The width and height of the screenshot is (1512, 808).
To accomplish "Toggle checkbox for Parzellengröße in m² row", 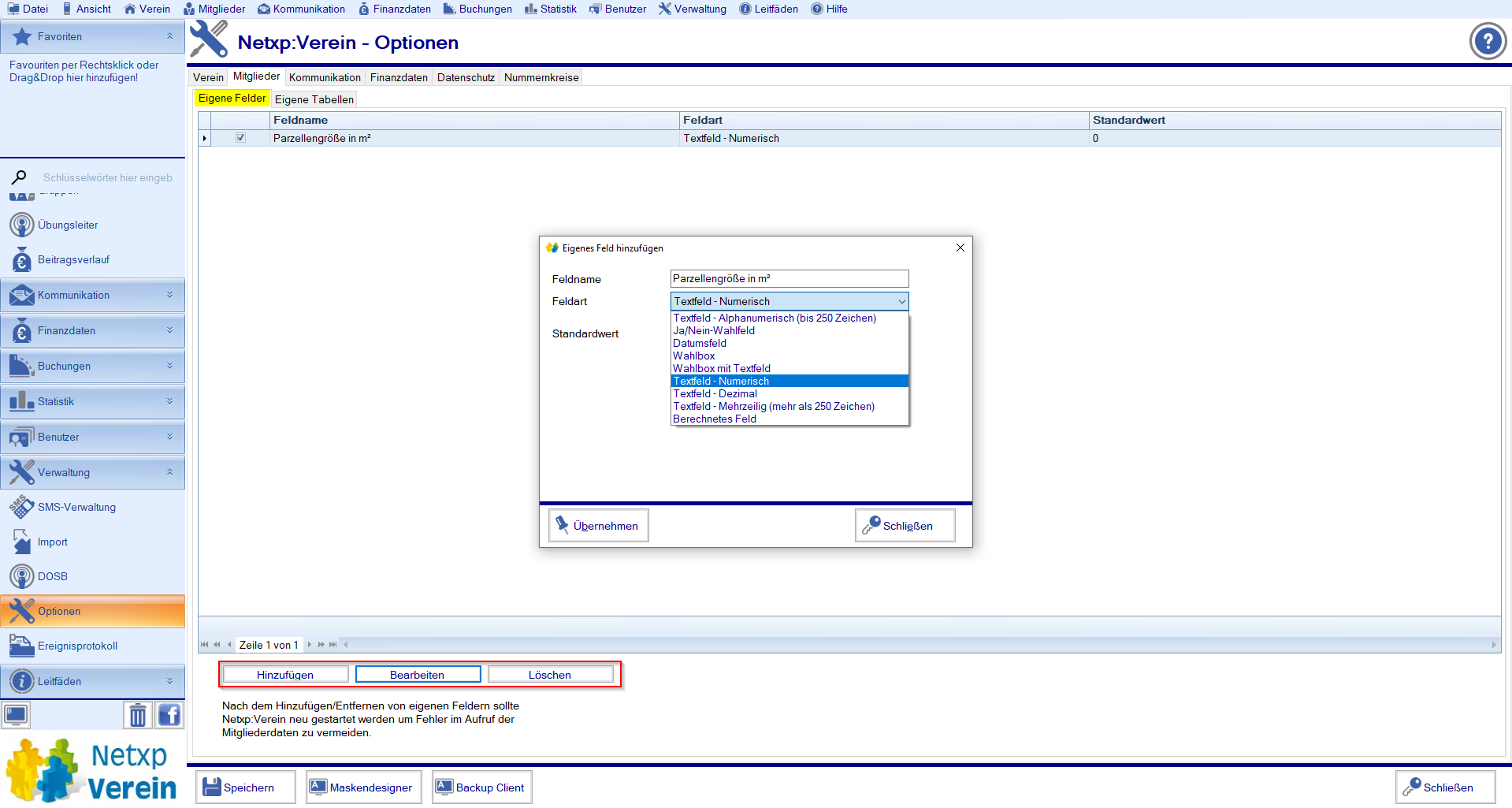I will (240, 138).
